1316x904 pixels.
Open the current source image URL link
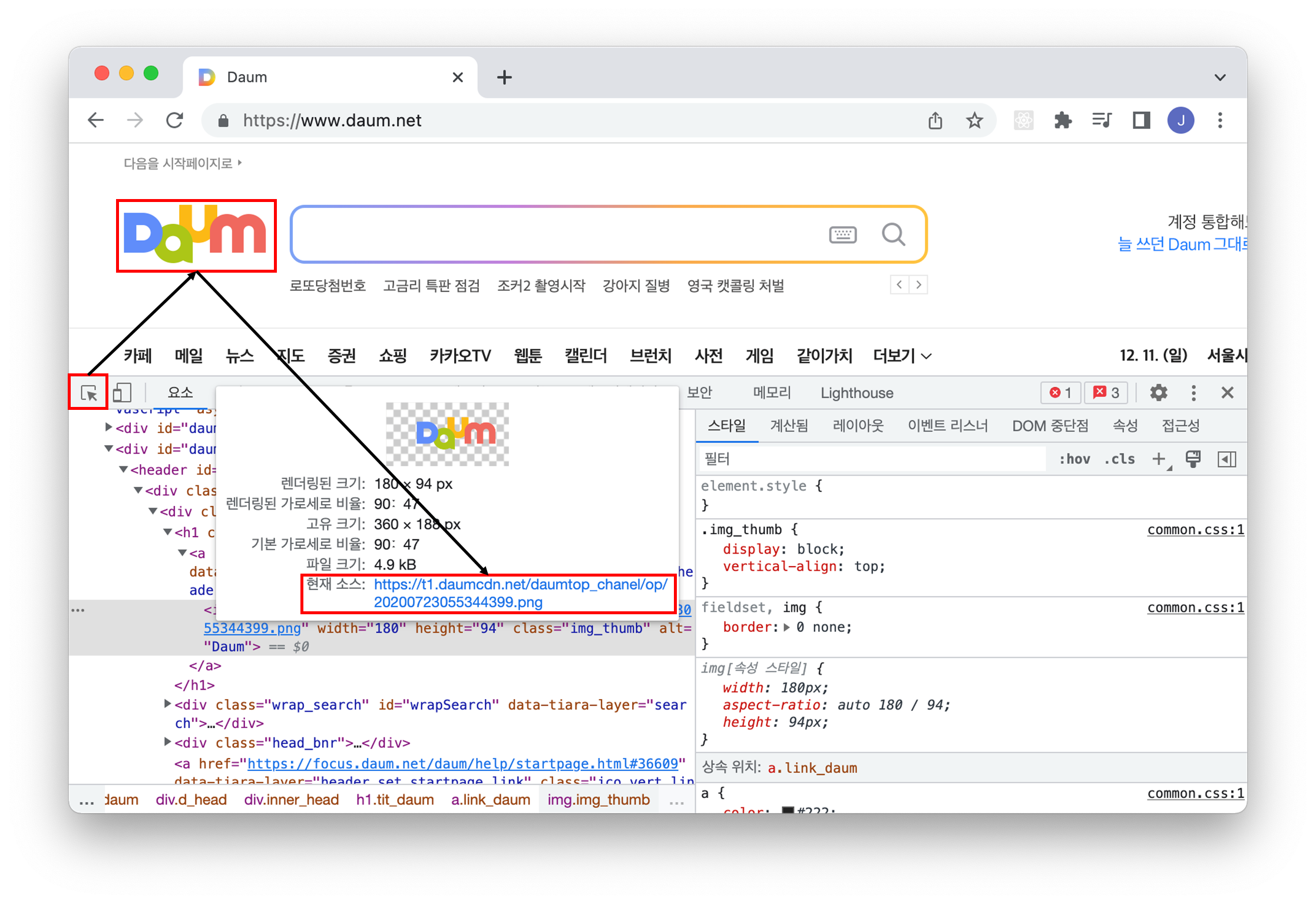coord(520,585)
